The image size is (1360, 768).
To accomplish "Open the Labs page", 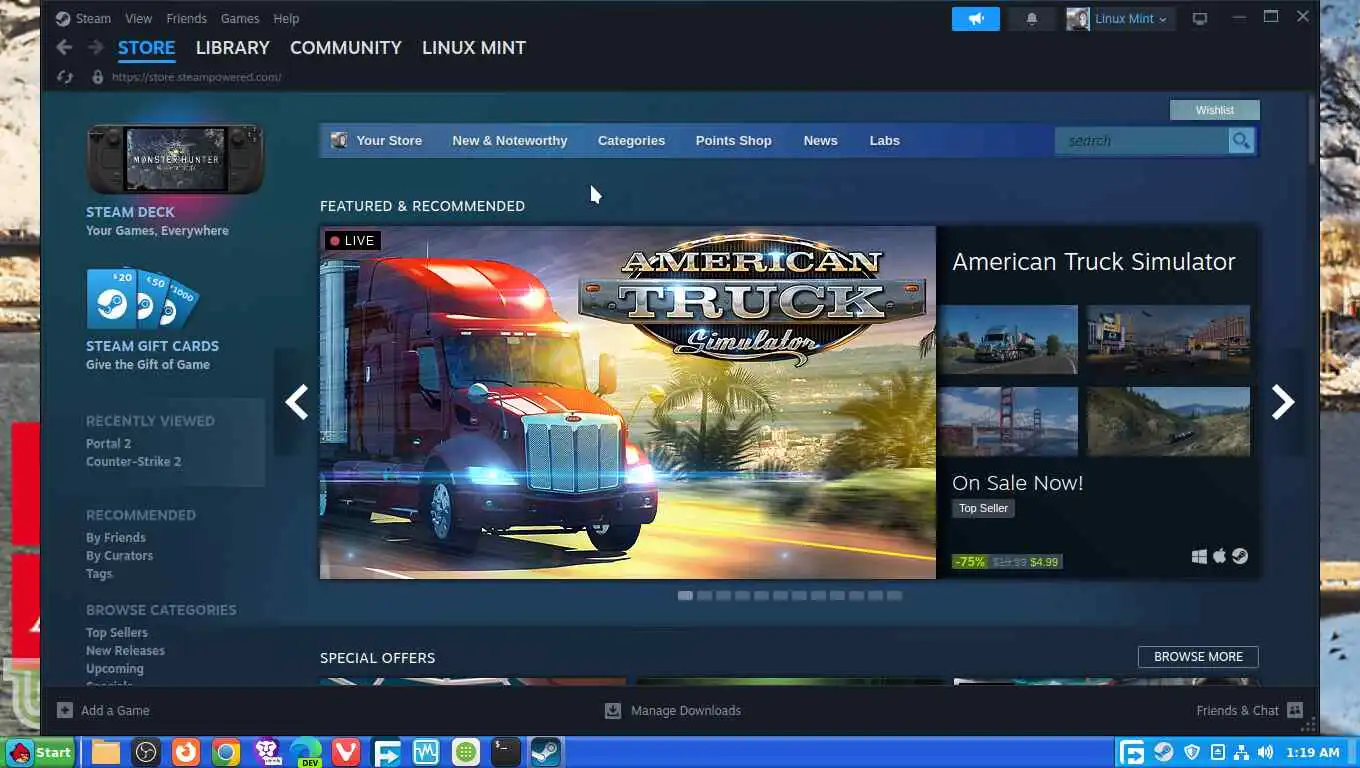I will tap(884, 141).
